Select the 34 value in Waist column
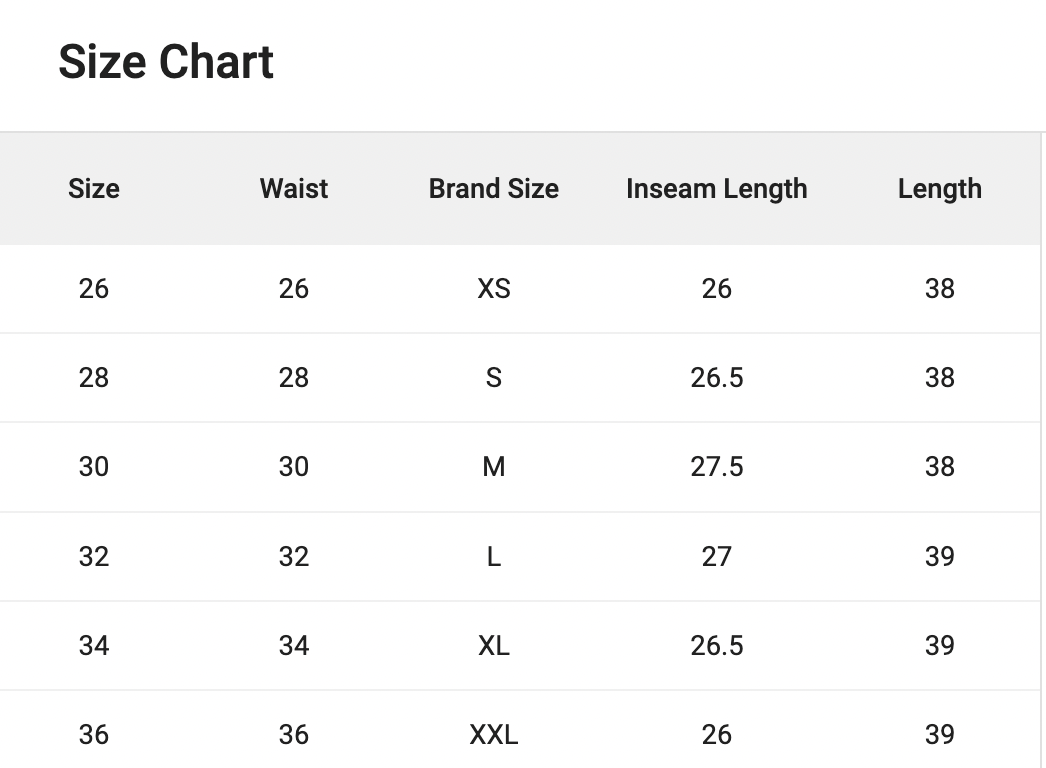 coord(294,646)
